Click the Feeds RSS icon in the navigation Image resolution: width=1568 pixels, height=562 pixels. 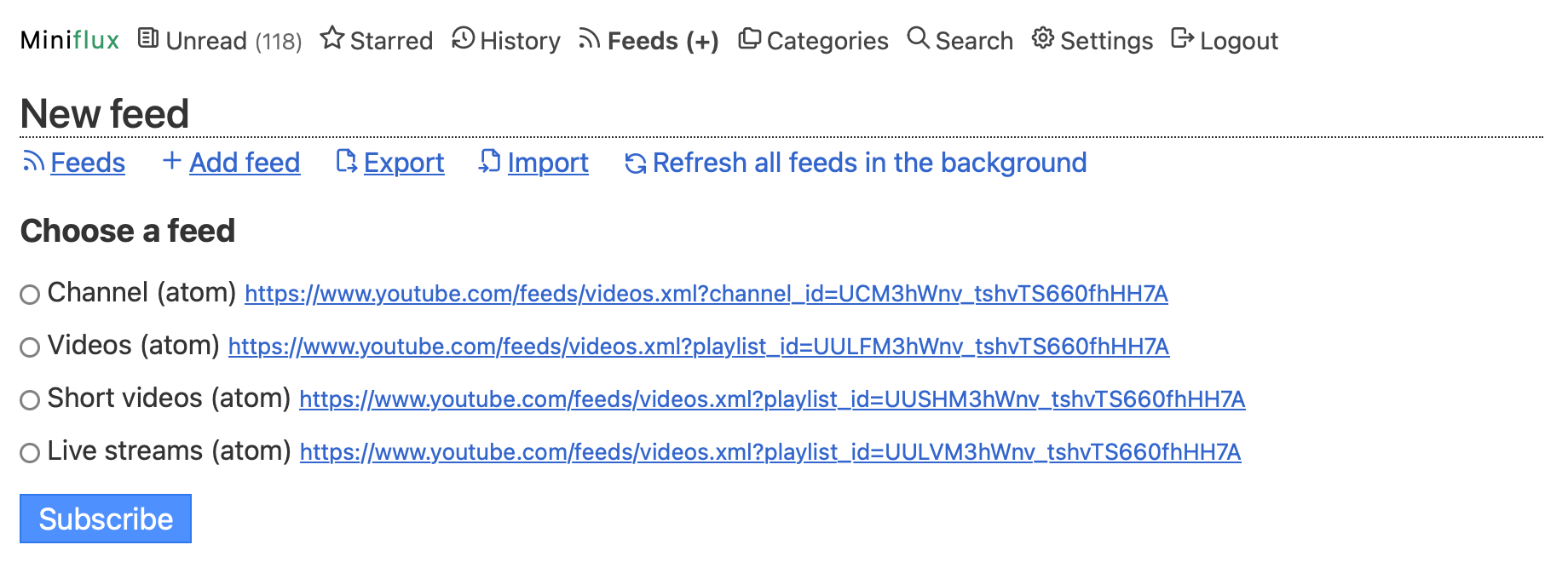coord(589,38)
